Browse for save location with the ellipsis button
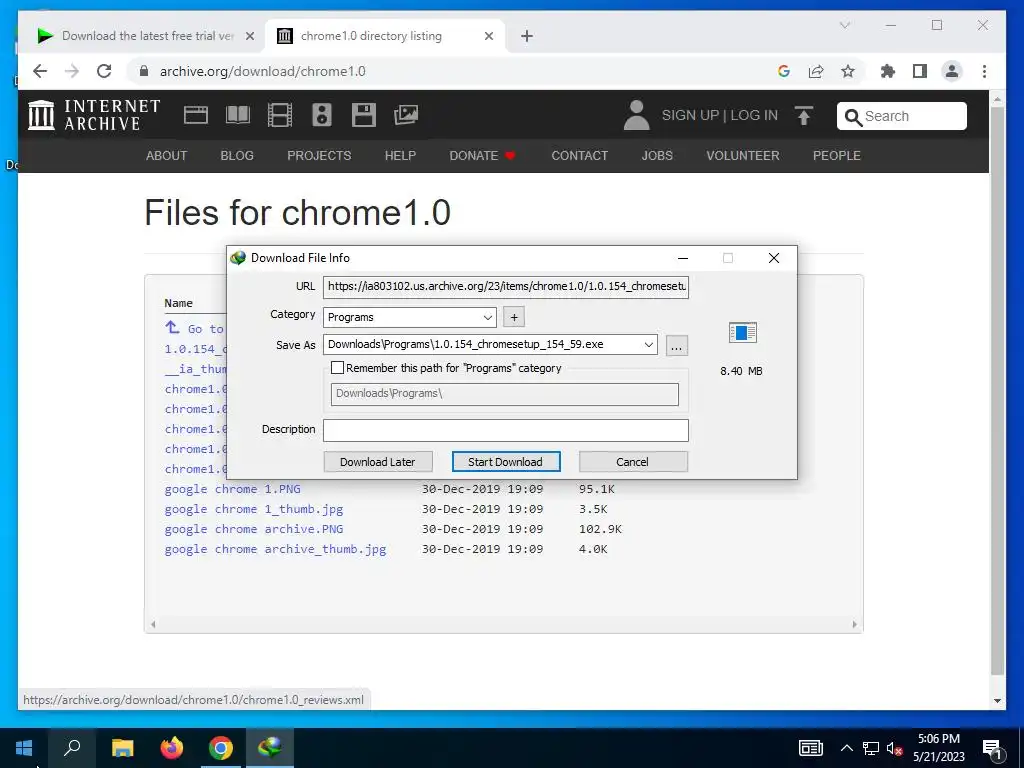This screenshot has width=1024, height=768. pyautogui.click(x=677, y=345)
